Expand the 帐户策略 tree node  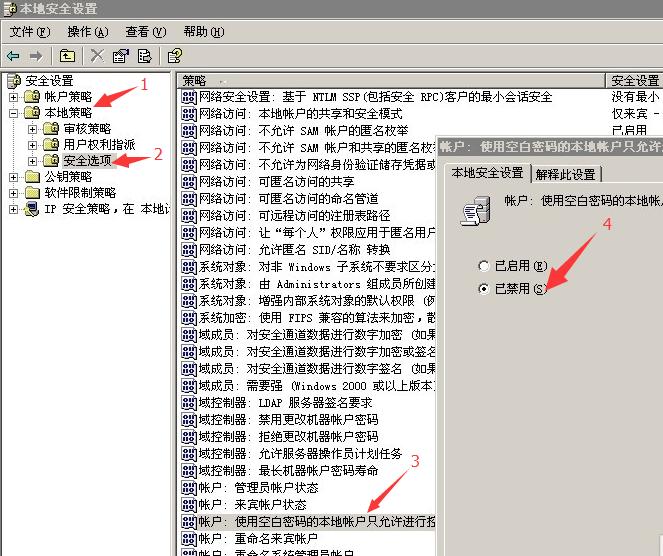14,97
